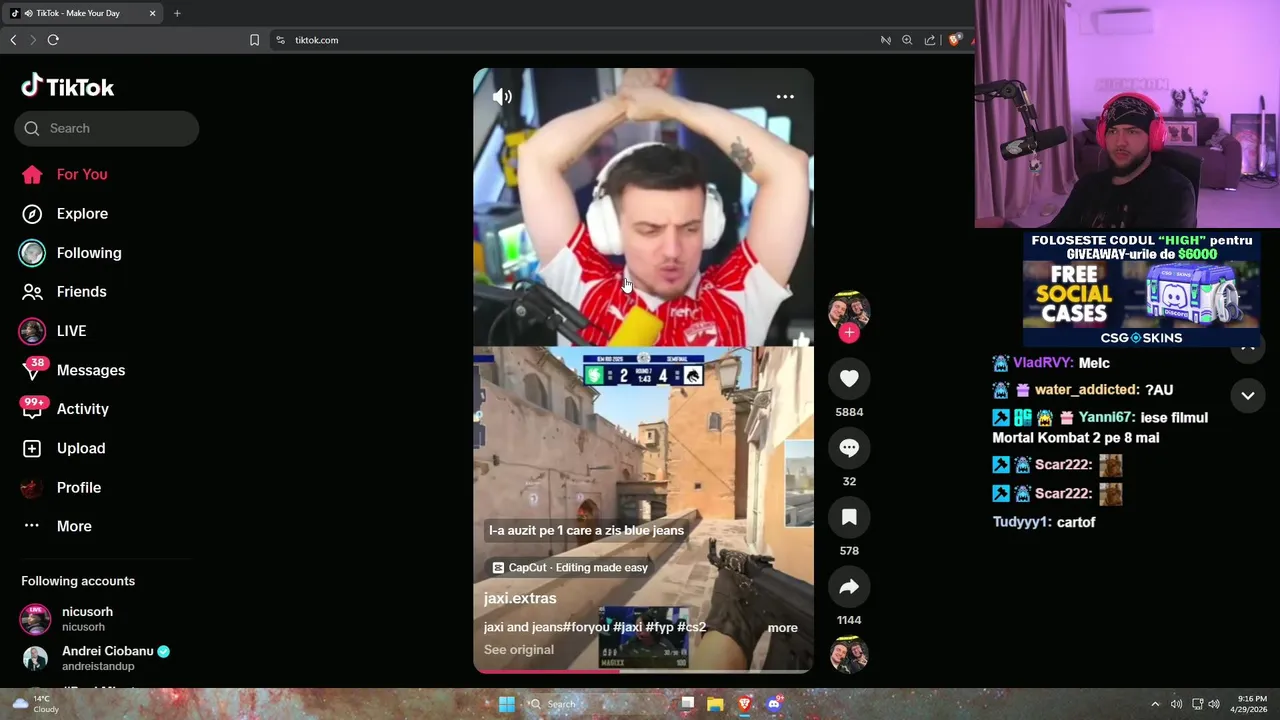
Task: Open Andrei Ciobanu following account
Action: (95, 658)
